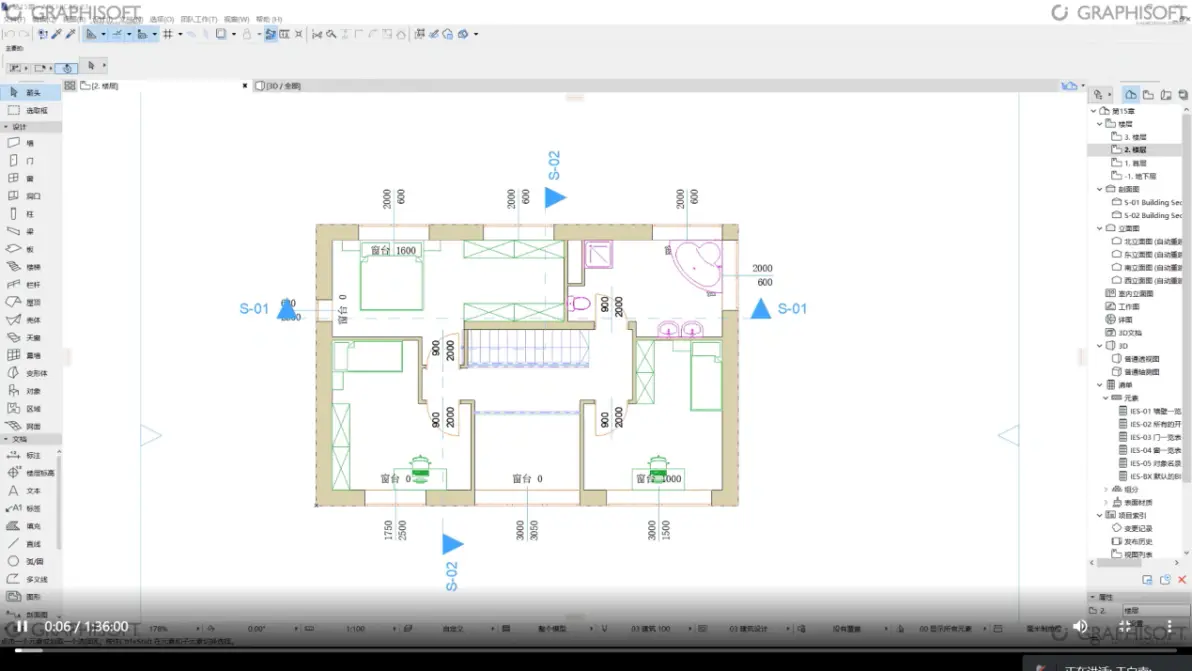Toggle the grid snap icon in toolbar
Screen dimensions: 1192x671
click(x=168, y=33)
